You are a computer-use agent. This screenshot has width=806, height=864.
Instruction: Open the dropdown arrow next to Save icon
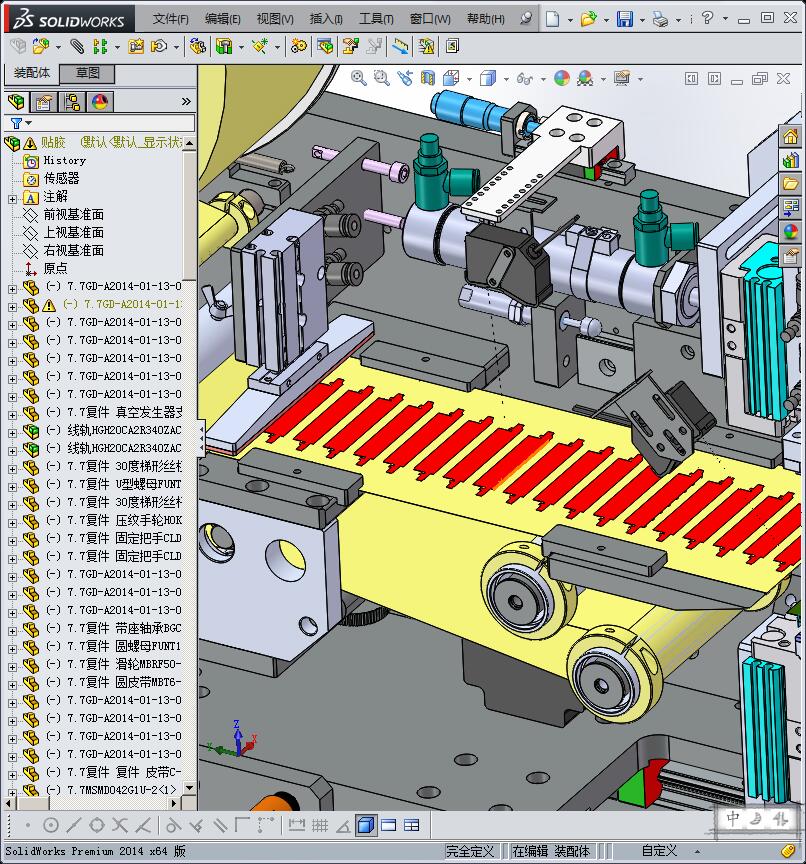(642, 20)
